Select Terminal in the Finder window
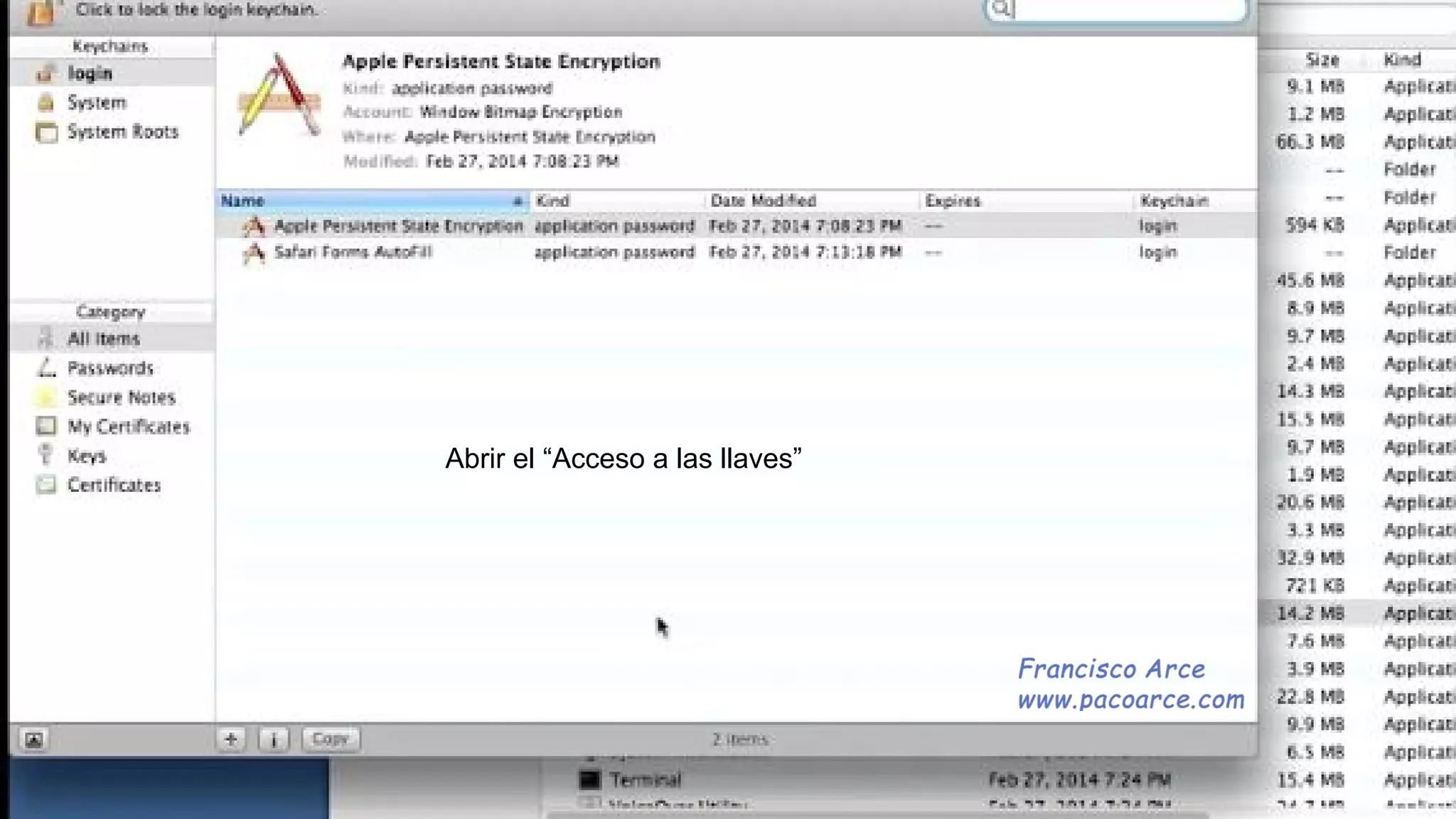The height and width of the screenshot is (819, 1456). point(646,780)
